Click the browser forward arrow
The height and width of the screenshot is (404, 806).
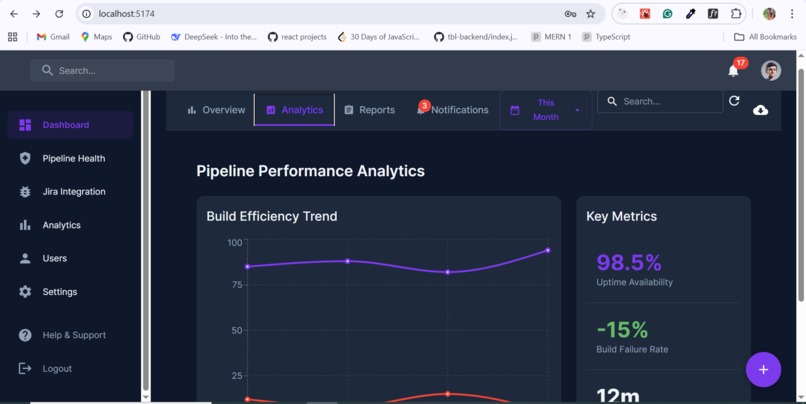[x=36, y=14]
